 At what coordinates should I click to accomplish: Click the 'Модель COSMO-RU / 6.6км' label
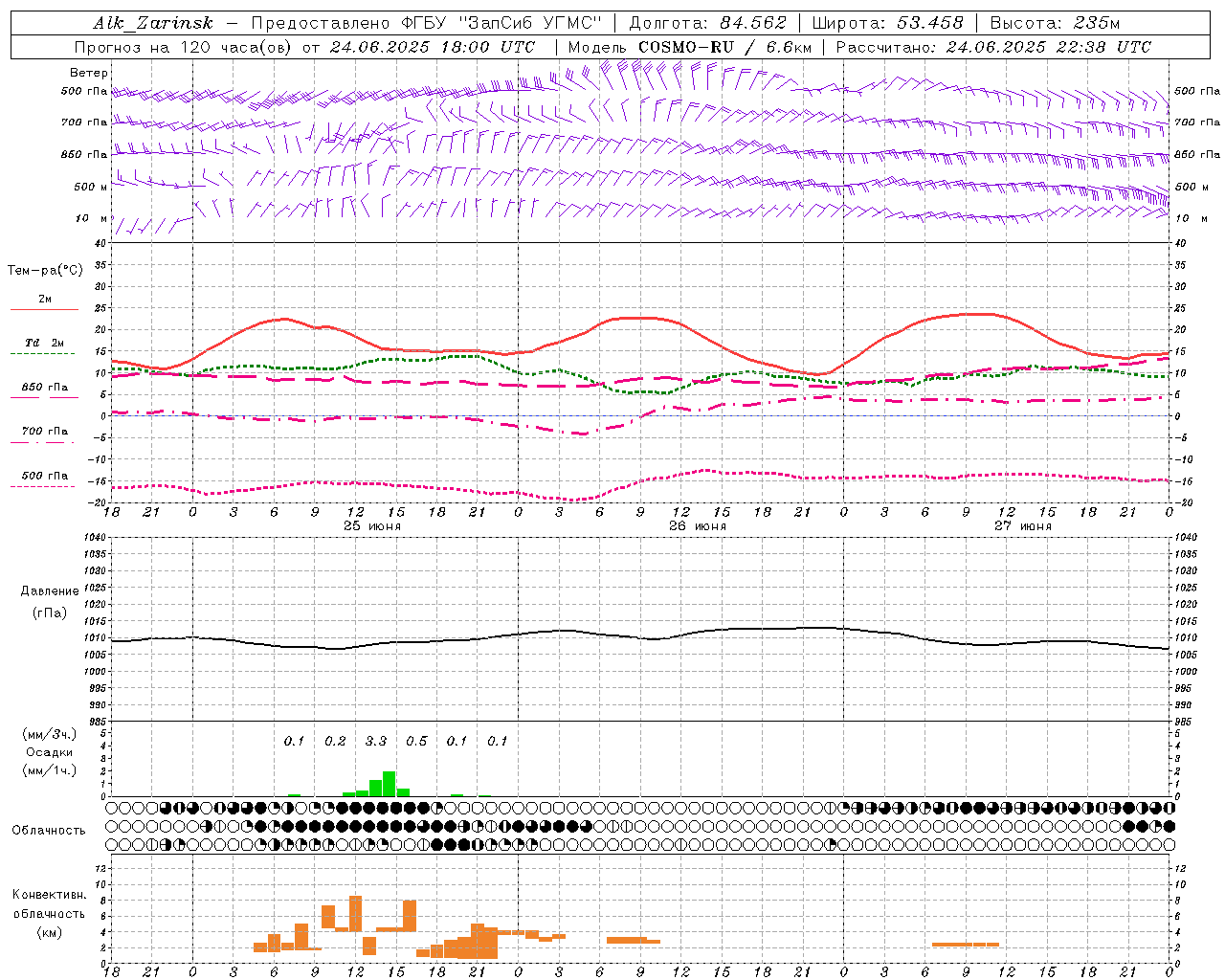[690, 47]
